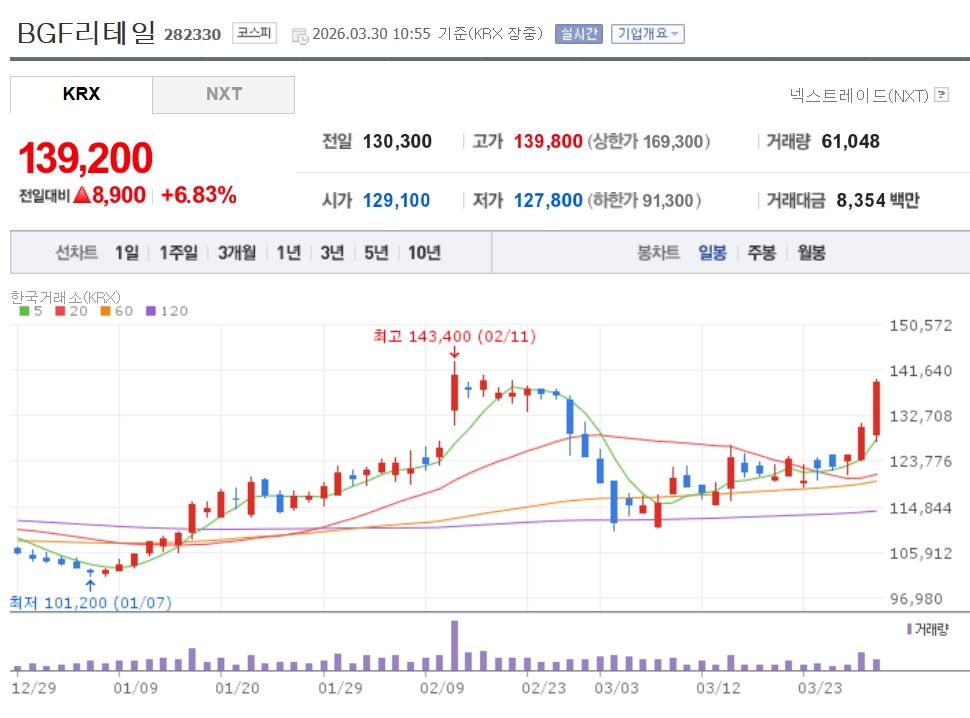Image resolution: width=970 pixels, height=718 pixels.
Task: Click the 코스피 market badge
Action: pyautogui.click(x=254, y=33)
